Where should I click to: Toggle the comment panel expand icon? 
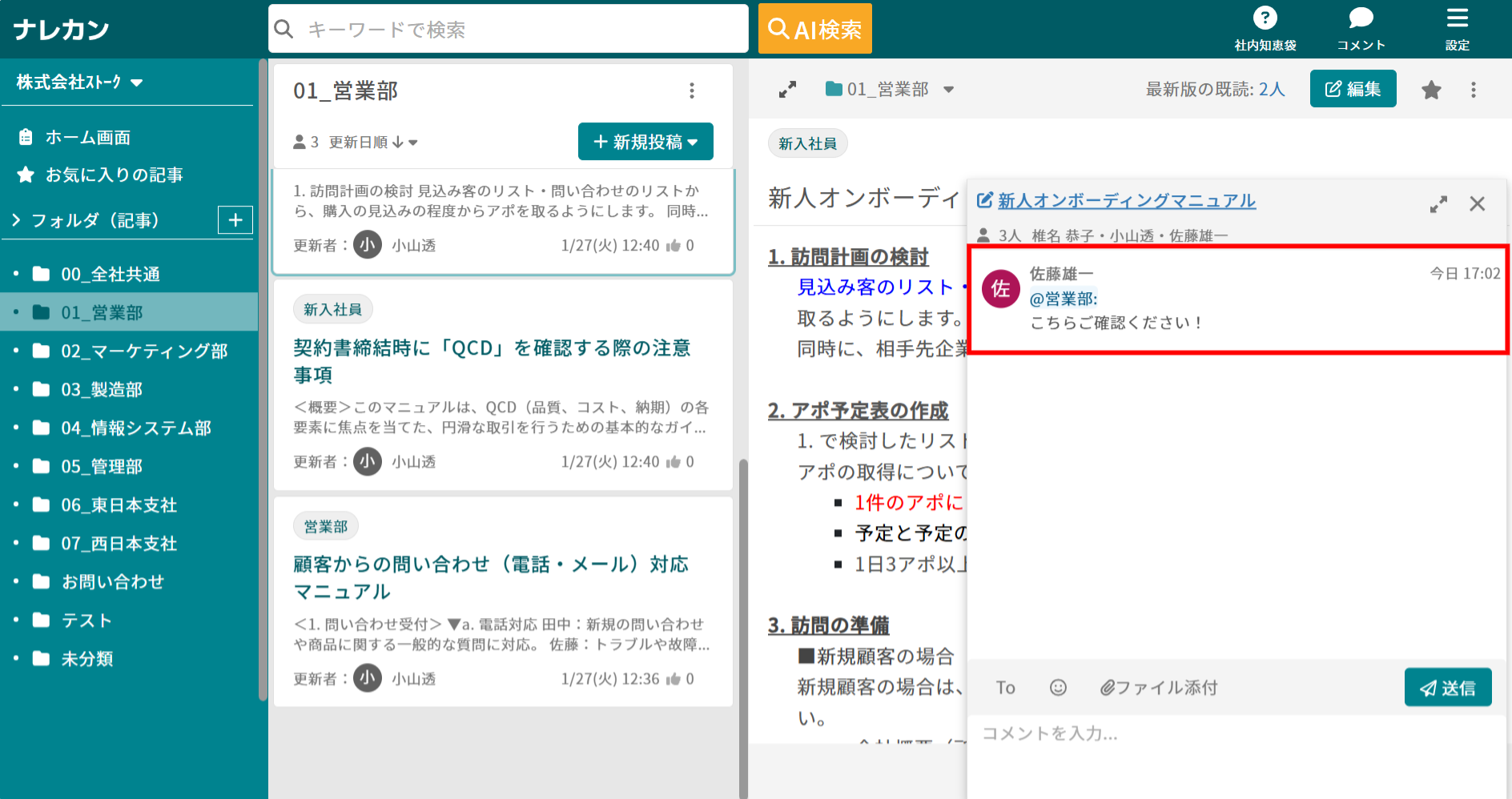1438,203
